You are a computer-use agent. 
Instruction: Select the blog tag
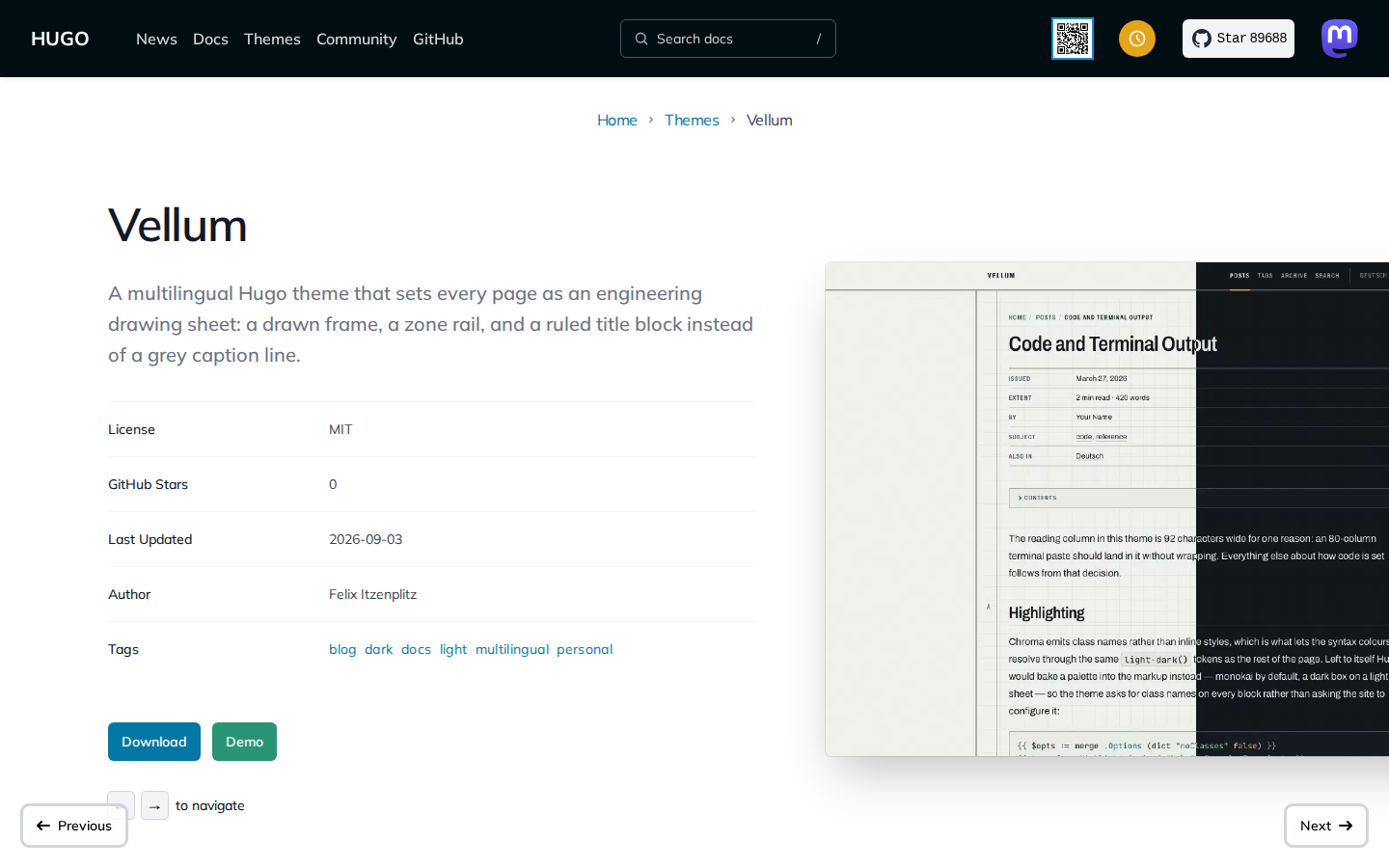(342, 649)
